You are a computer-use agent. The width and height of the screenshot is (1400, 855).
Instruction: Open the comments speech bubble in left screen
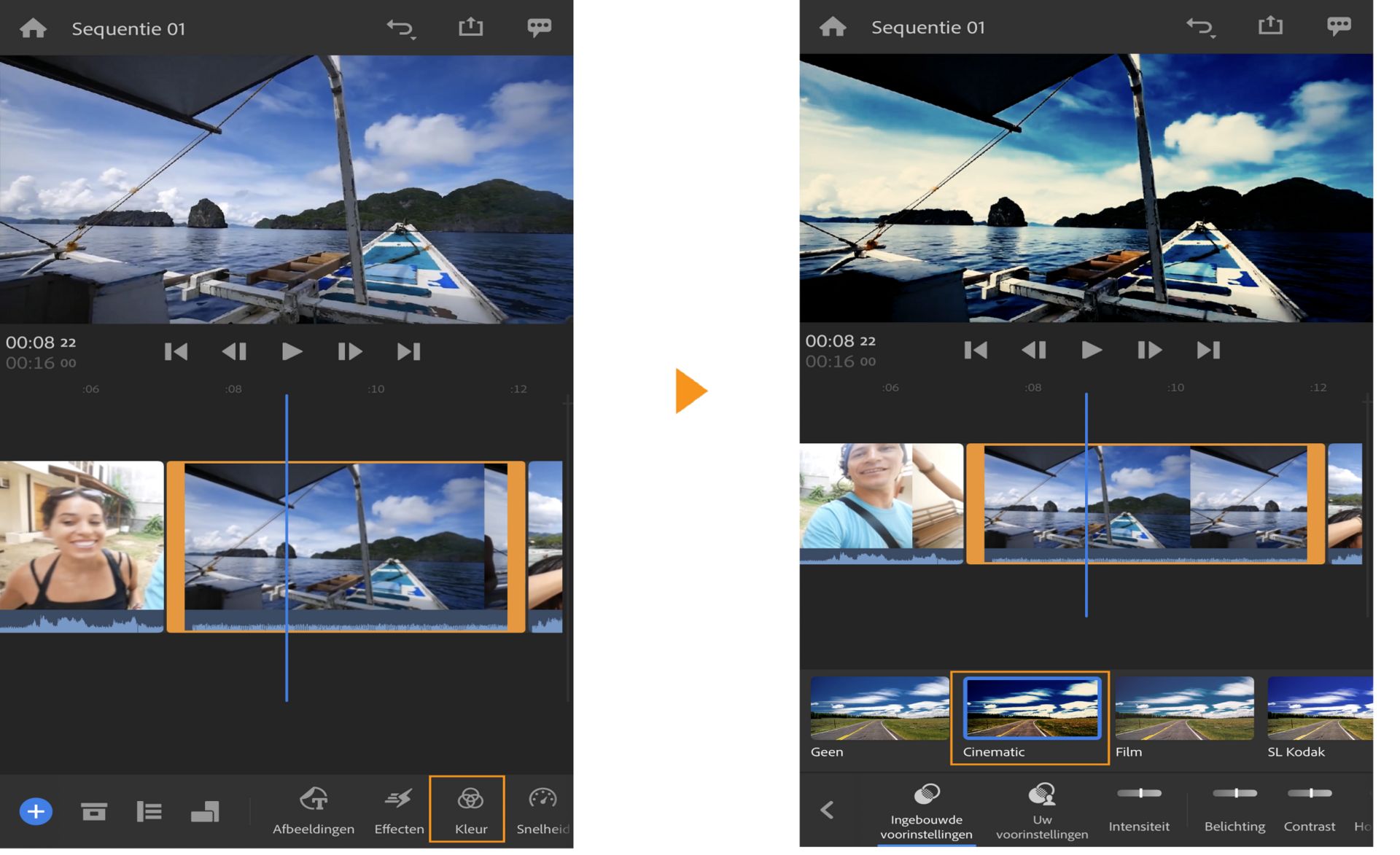(539, 28)
